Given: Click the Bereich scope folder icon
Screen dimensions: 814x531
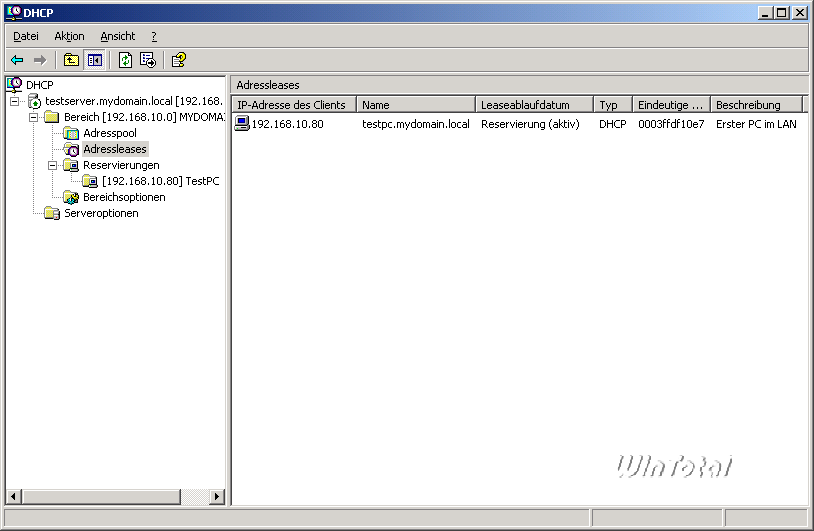Looking at the screenshot, I should pyautogui.click(x=51, y=117).
